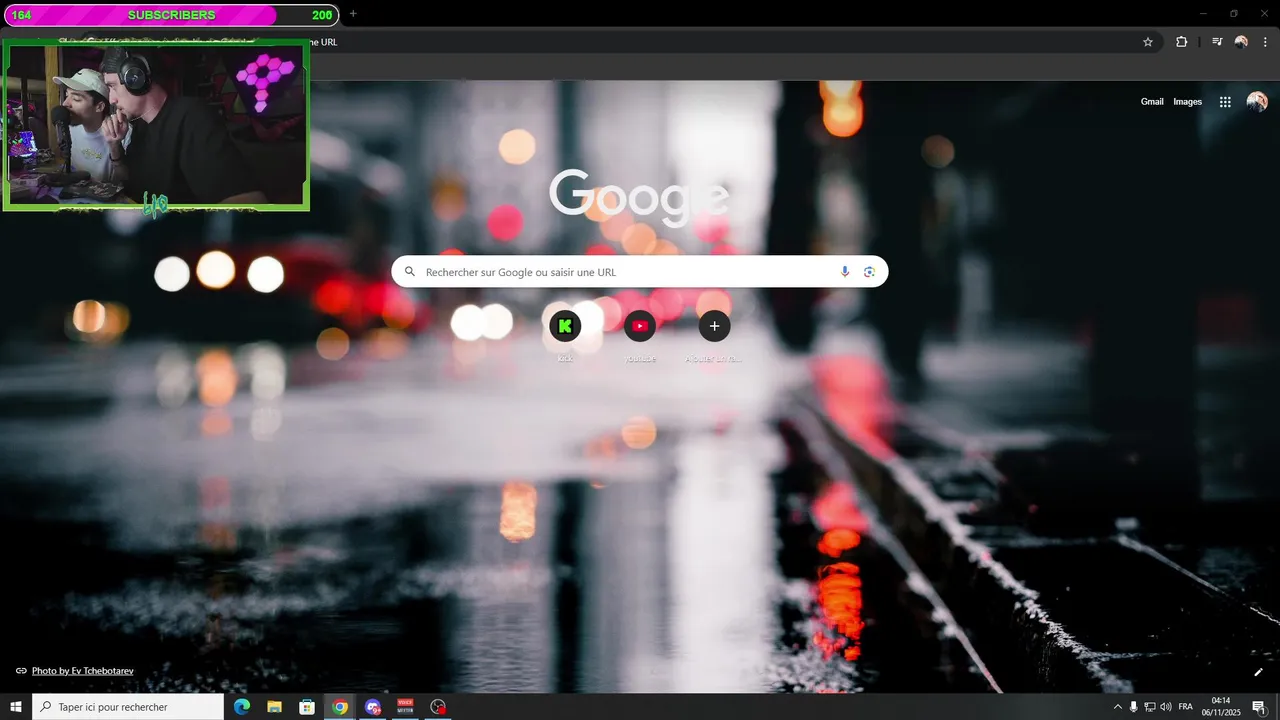Viewport: 1280px width, 720px height.
Task: Open Chrome's three-dot menu
Action: (1265, 42)
